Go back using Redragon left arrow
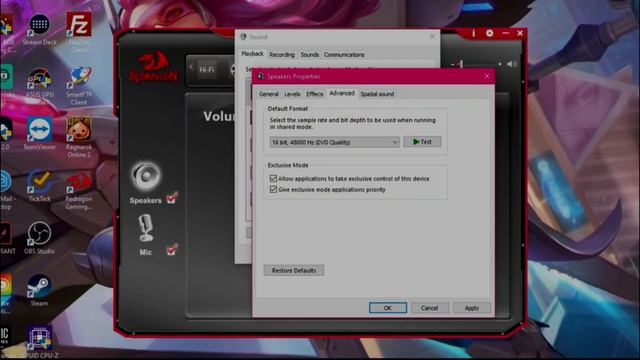The width and height of the screenshot is (640, 360). [191, 67]
